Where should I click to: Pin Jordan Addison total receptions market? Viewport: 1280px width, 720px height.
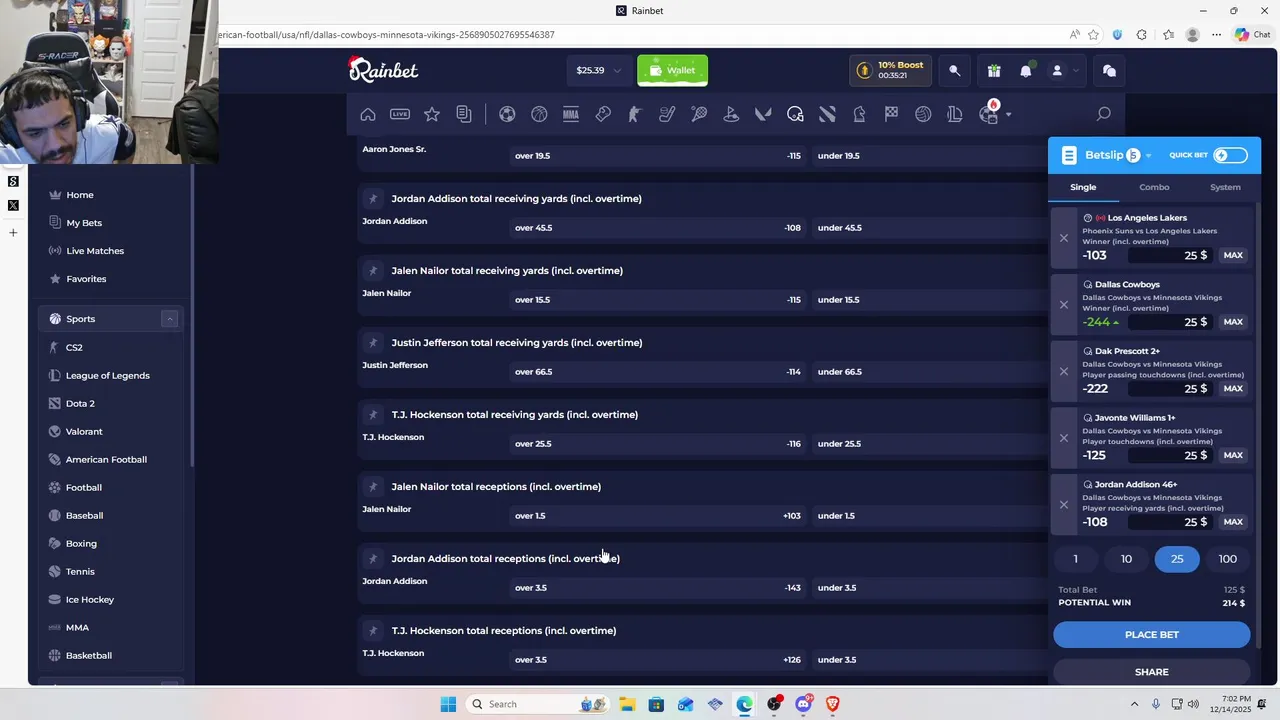pos(372,558)
